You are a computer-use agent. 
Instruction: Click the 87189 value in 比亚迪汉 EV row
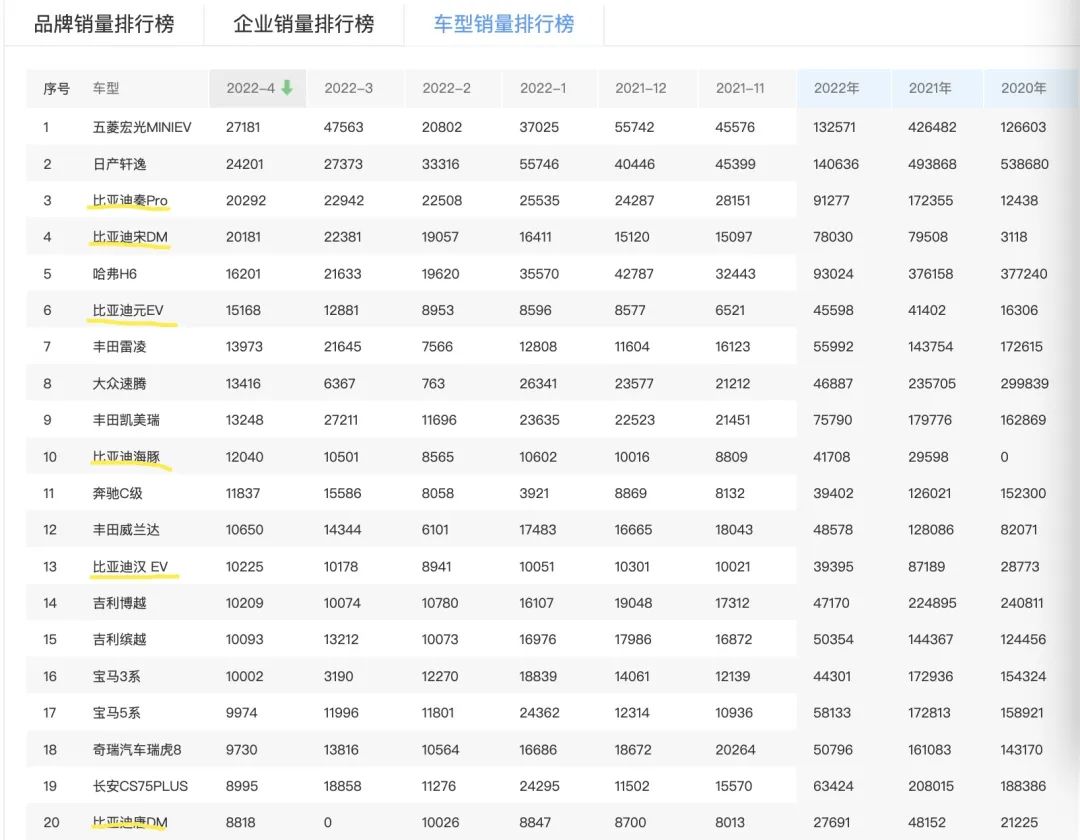[926, 567]
